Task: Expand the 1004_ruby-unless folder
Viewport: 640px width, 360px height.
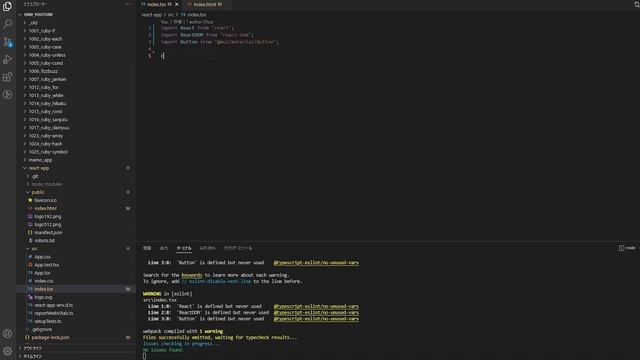Action: (47, 55)
